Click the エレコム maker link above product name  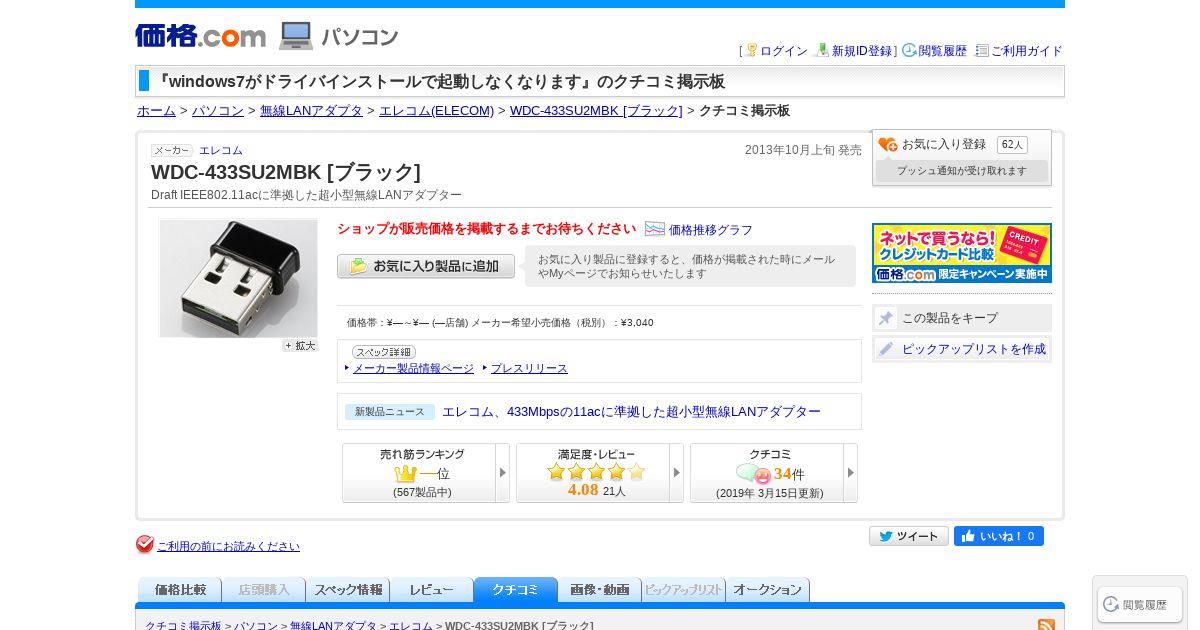point(221,150)
